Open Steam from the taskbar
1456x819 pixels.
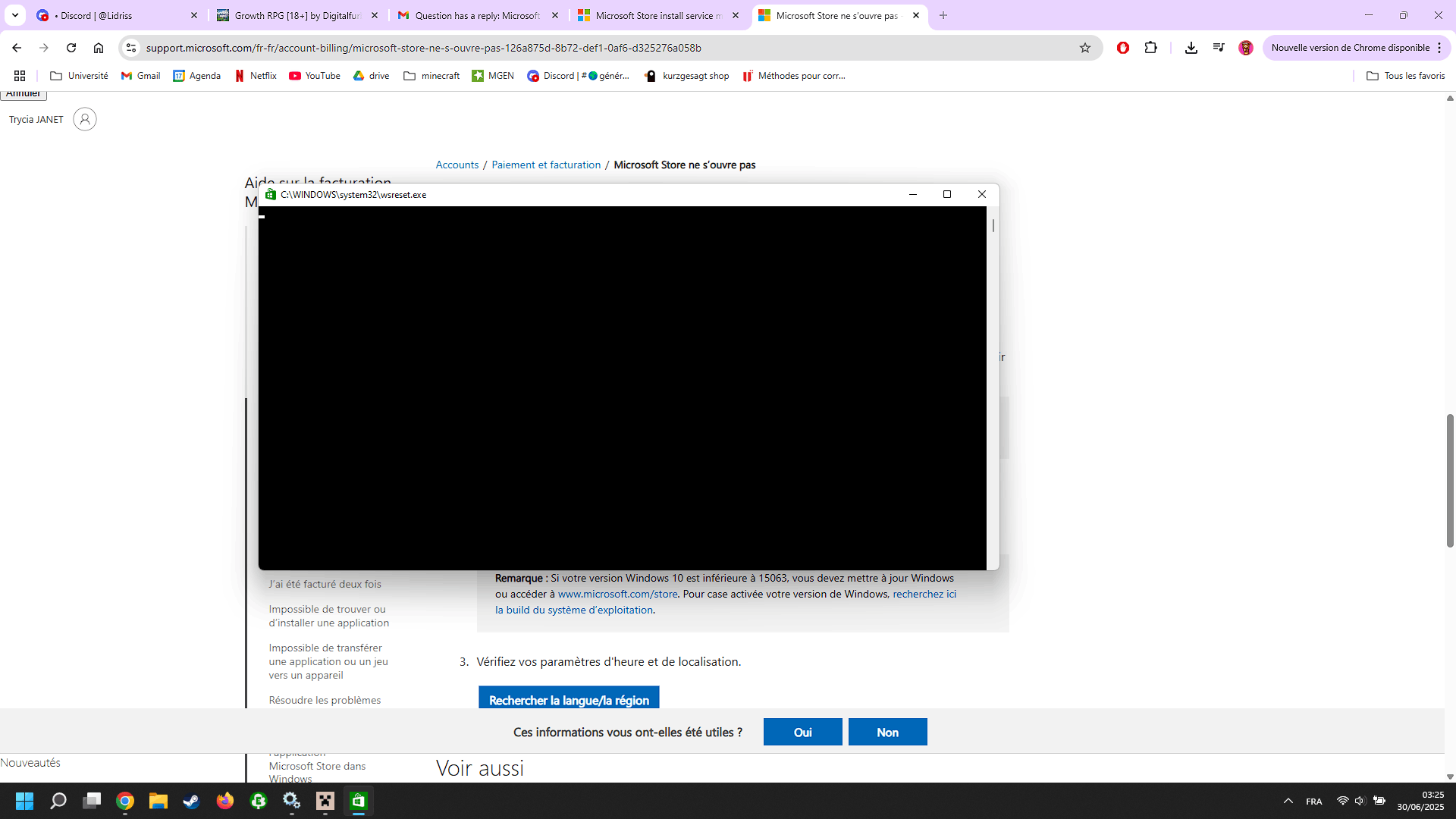point(191,801)
